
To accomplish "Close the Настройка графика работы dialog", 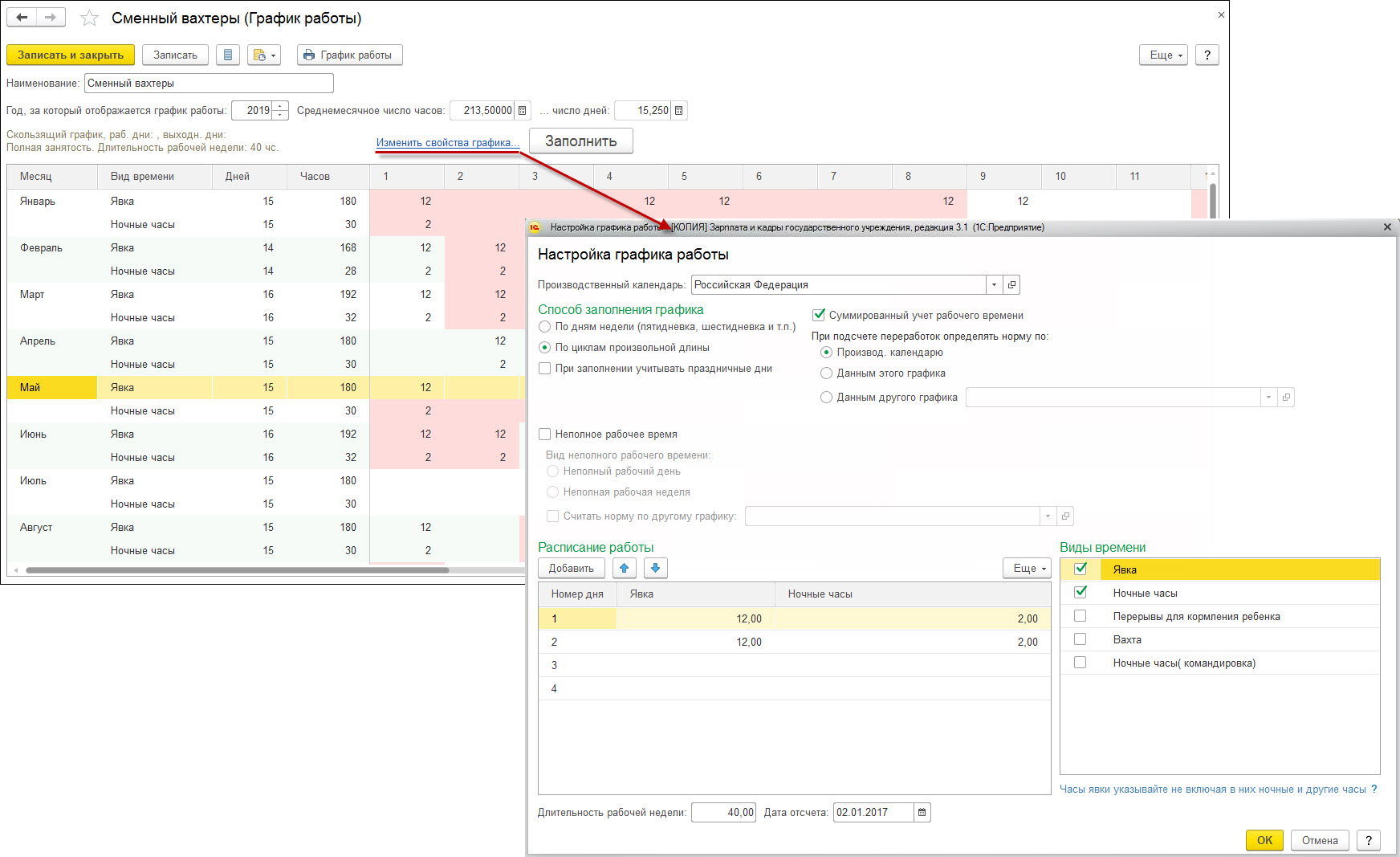I will [1387, 227].
